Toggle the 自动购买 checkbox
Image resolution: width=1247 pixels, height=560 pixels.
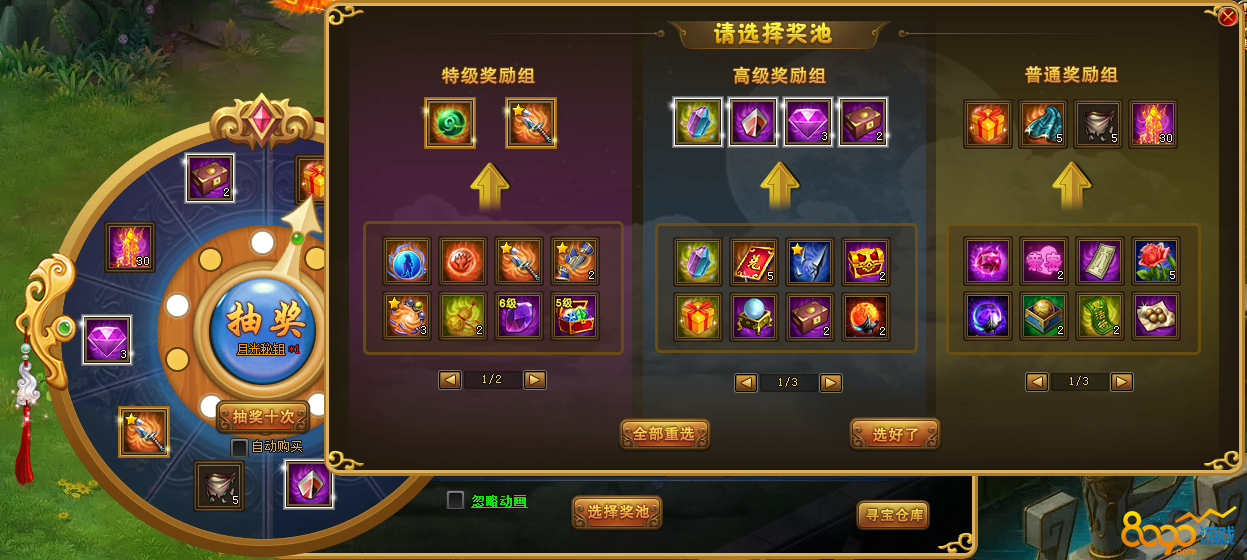[239, 447]
